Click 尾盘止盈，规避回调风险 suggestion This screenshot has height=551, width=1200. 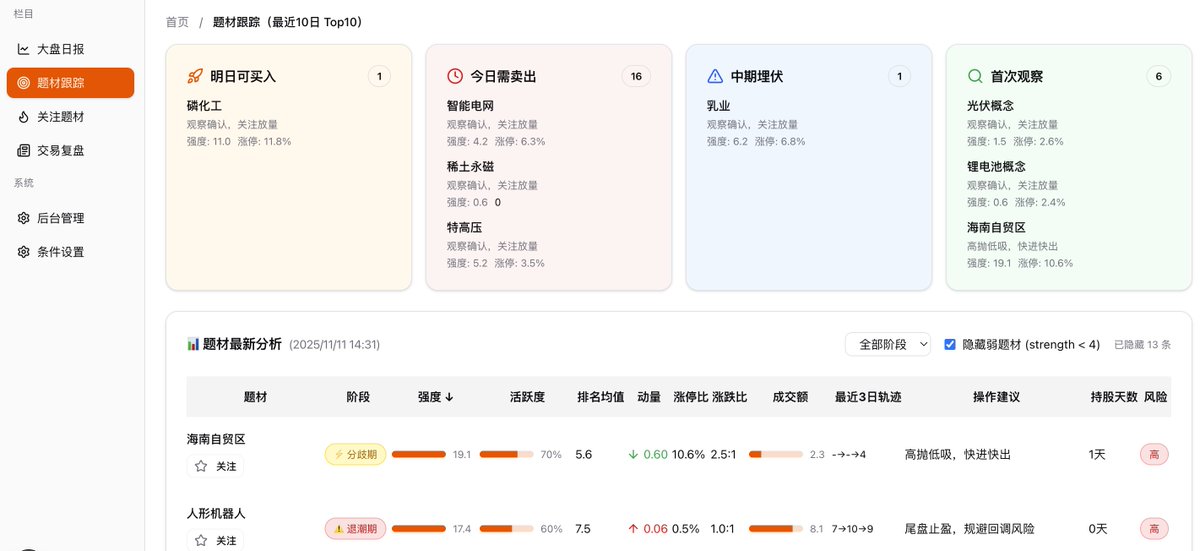969,529
